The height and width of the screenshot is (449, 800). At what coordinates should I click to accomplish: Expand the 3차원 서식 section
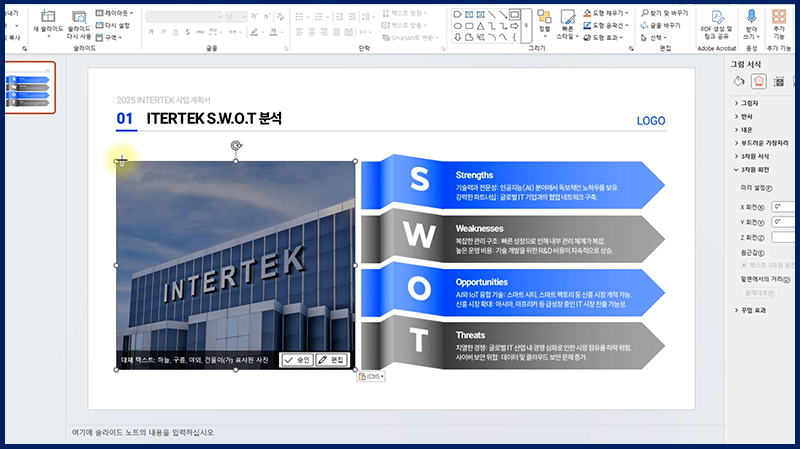tap(752, 156)
